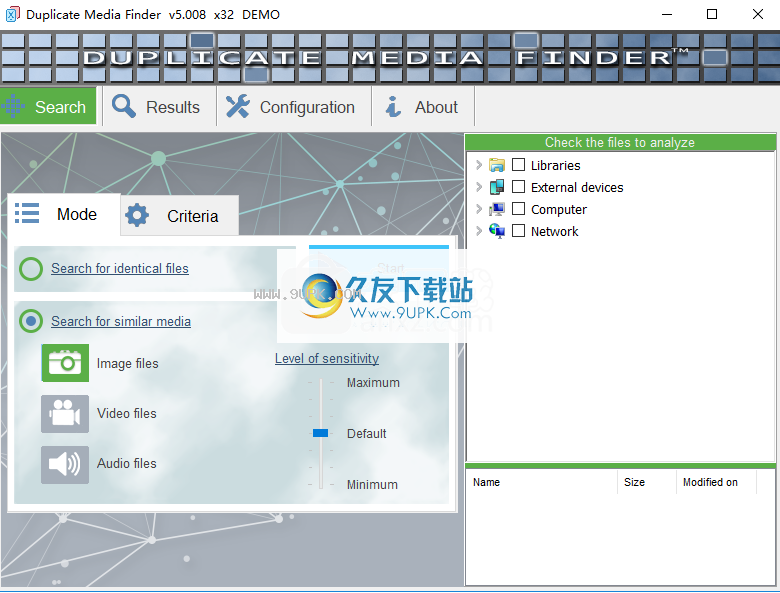Open the Configuration tab
Screen dimensions: 780x593
[294, 106]
